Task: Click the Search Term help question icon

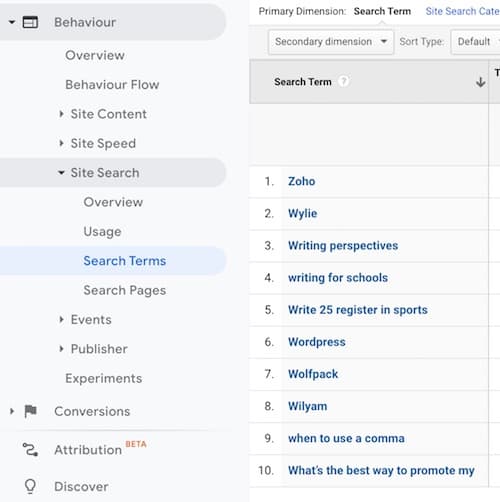Action: (343, 81)
